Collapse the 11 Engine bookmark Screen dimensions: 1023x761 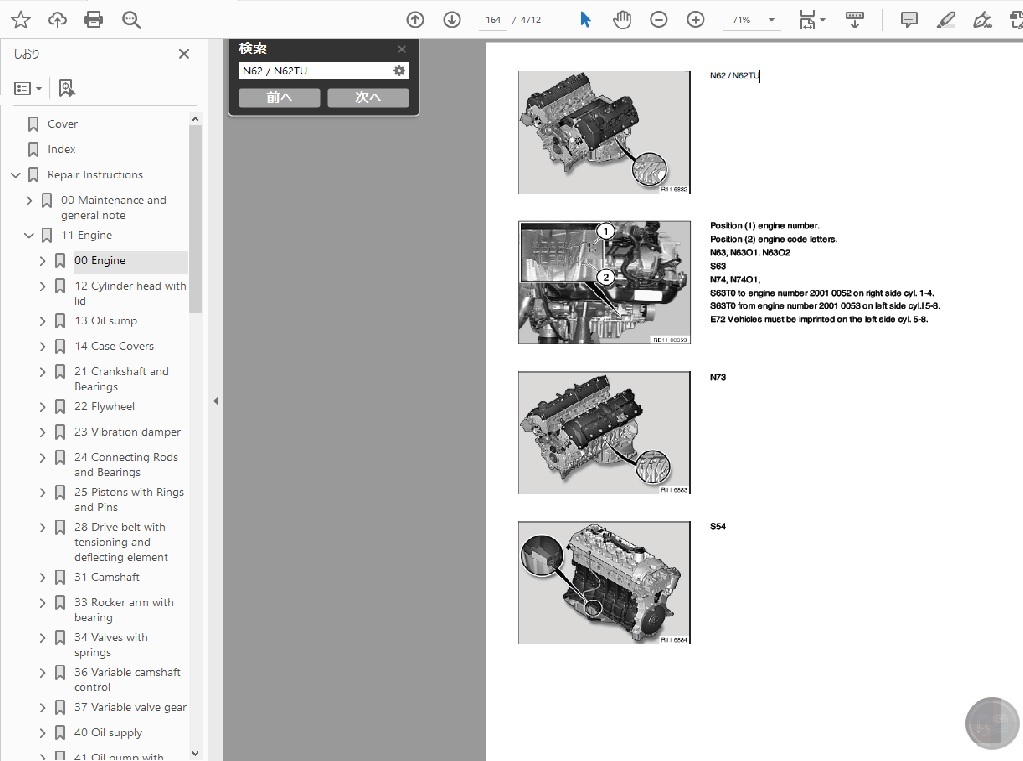(x=29, y=236)
